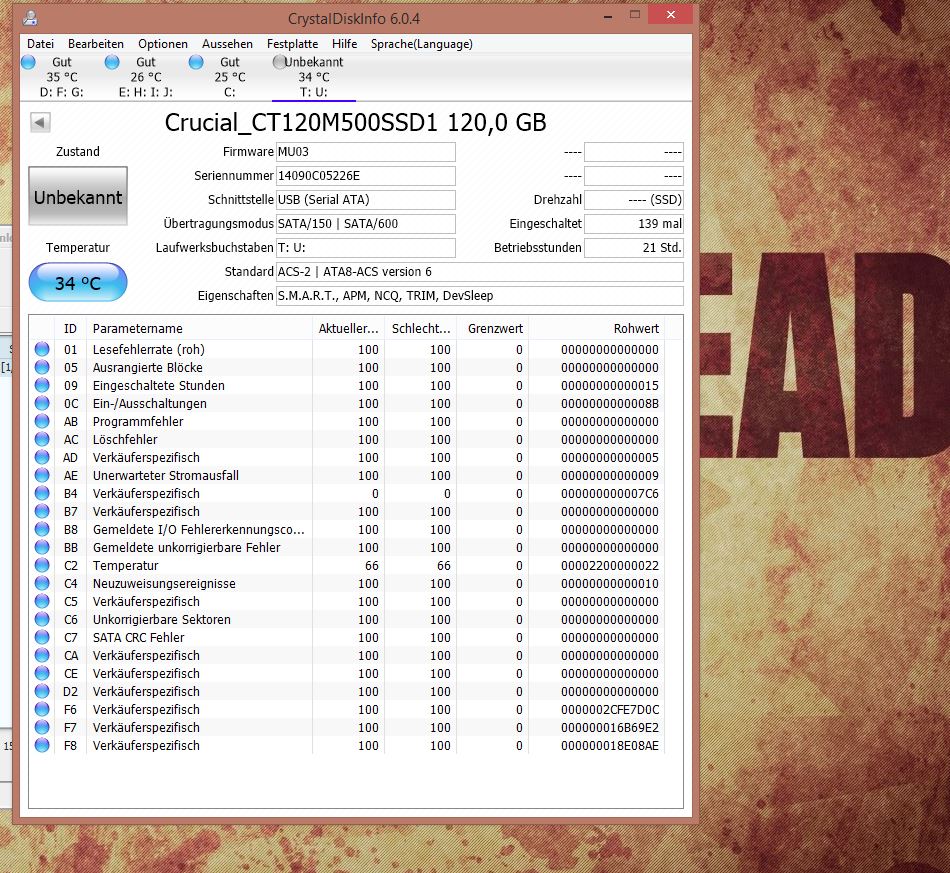Click the status circle for drive C:
Viewport: 950px width, 873px height.
(x=196, y=62)
